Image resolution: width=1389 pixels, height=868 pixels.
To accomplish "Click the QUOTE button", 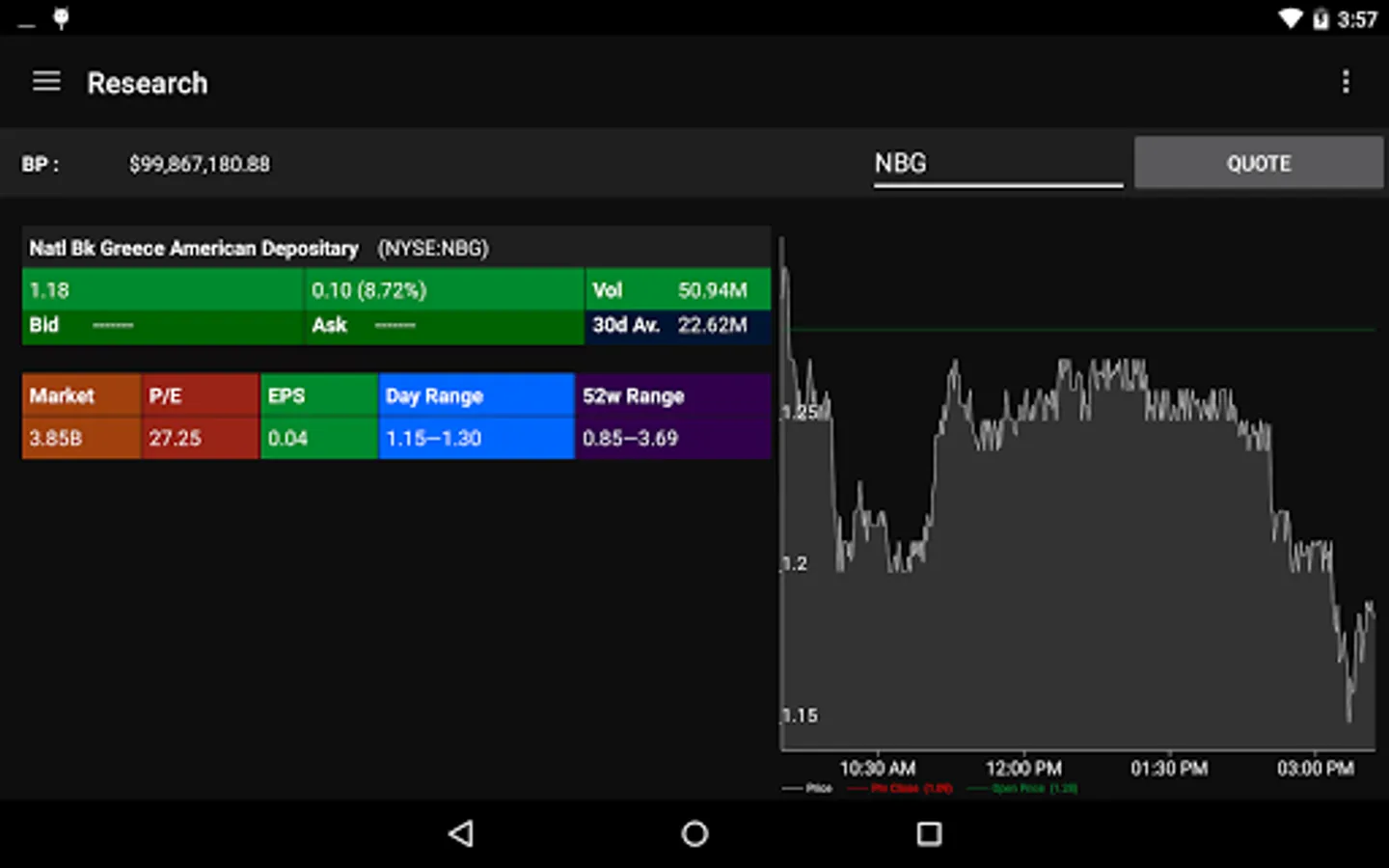I will point(1259,163).
